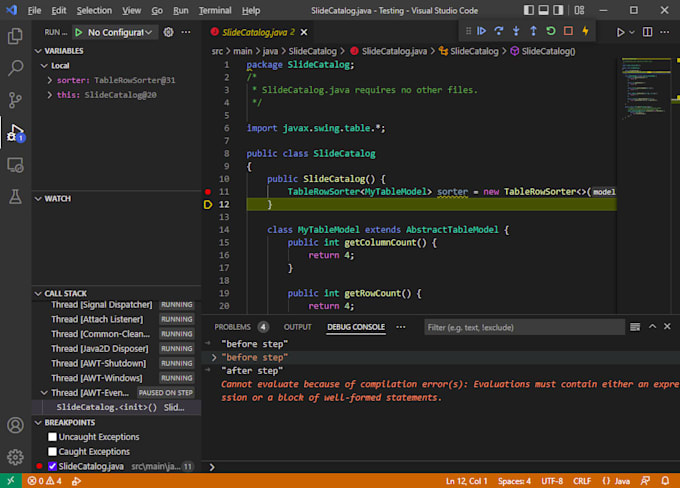The image size is (680, 488).
Task: Click the debug console REPL input
Action: pos(442,467)
